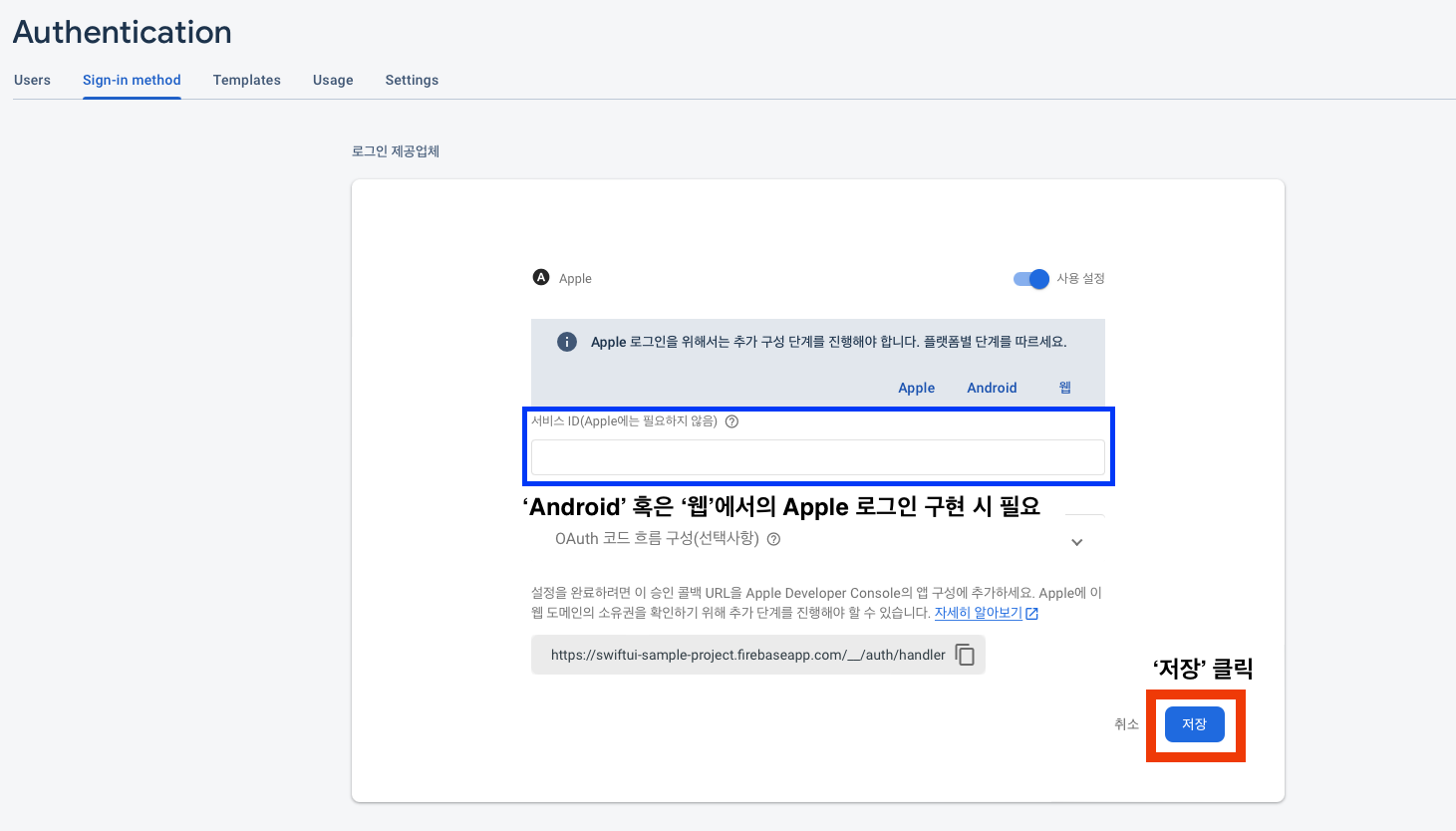The height and width of the screenshot is (831, 1456).
Task: Focus the 서비스 ID input field
Action: click(x=817, y=457)
